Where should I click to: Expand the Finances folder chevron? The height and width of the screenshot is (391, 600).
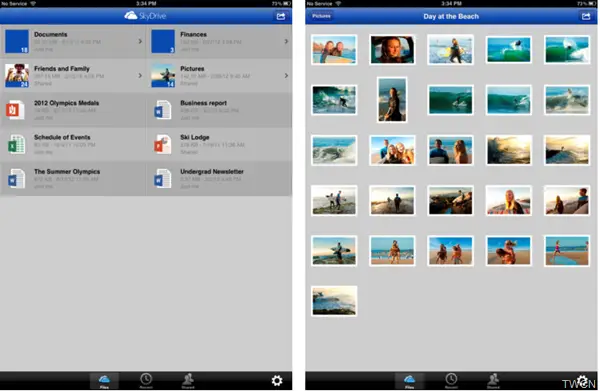tap(286, 41)
